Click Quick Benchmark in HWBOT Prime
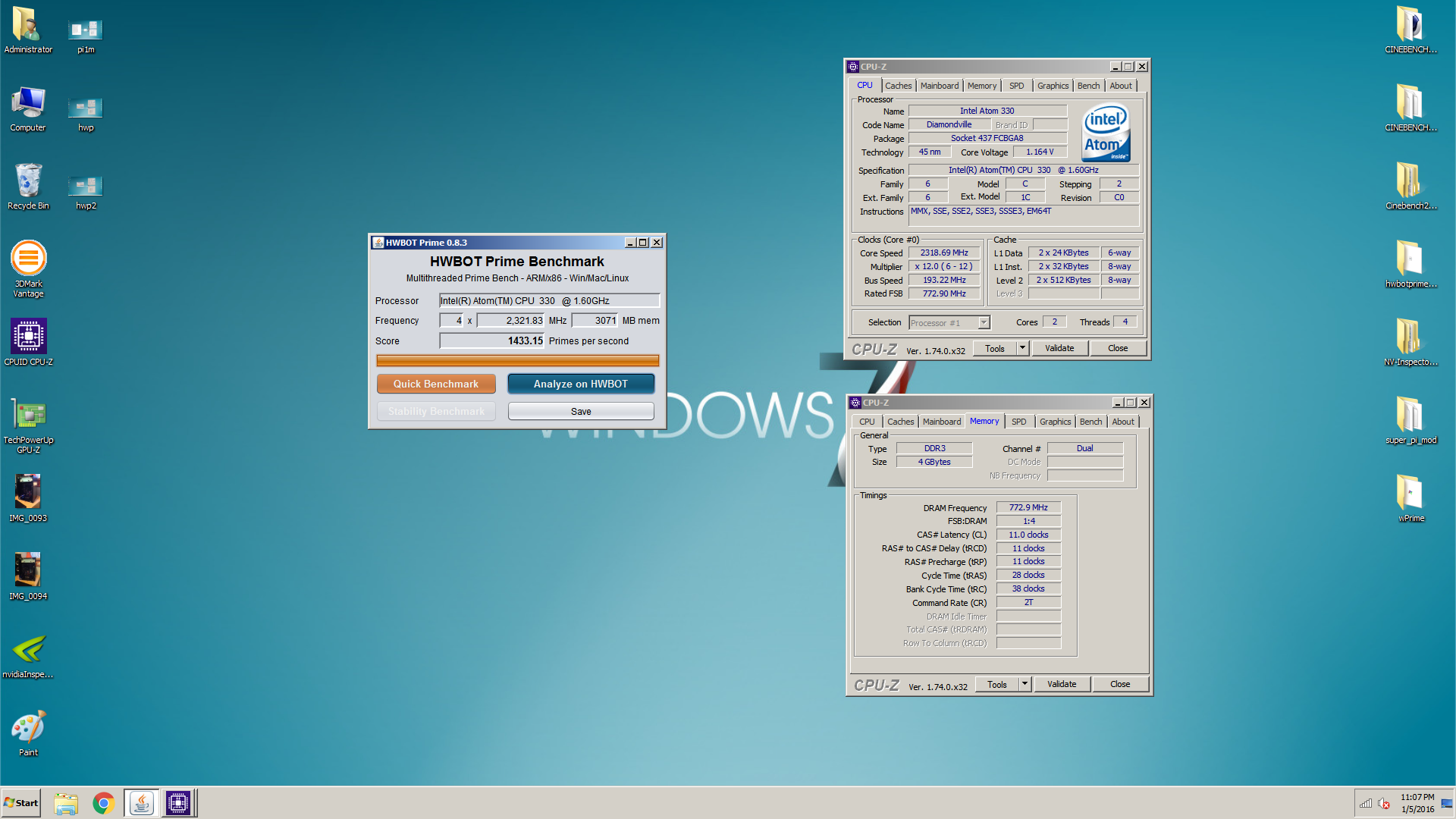Image resolution: width=1456 pixels, height=819 pixels. [436, 384]
